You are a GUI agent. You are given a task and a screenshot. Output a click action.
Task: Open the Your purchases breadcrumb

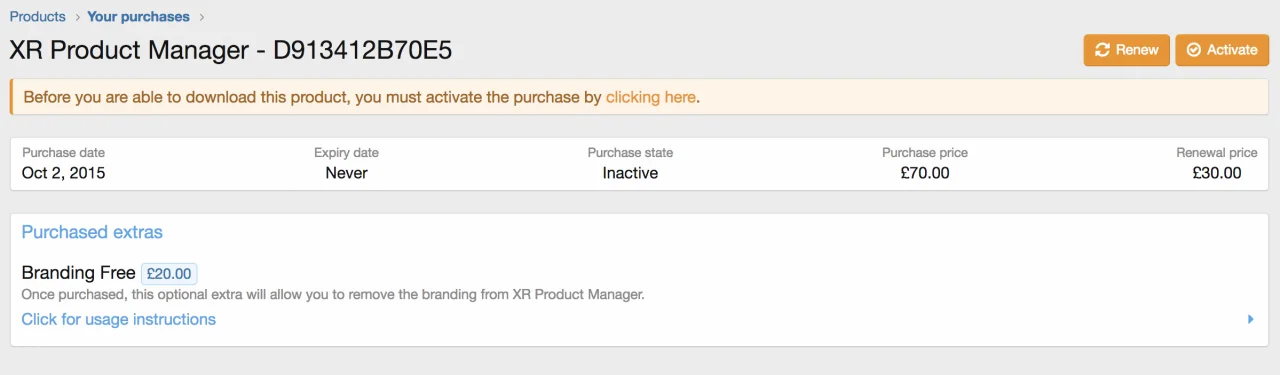tap(138, 17)
